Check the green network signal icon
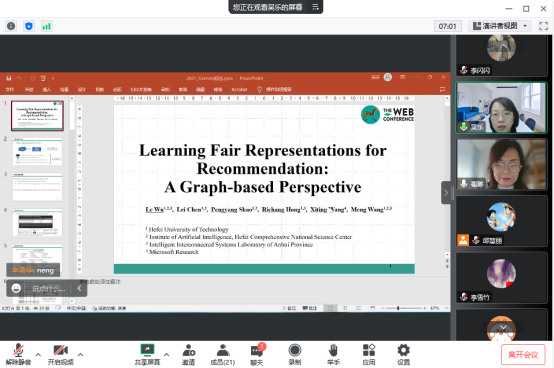 [x=46, y=26]
